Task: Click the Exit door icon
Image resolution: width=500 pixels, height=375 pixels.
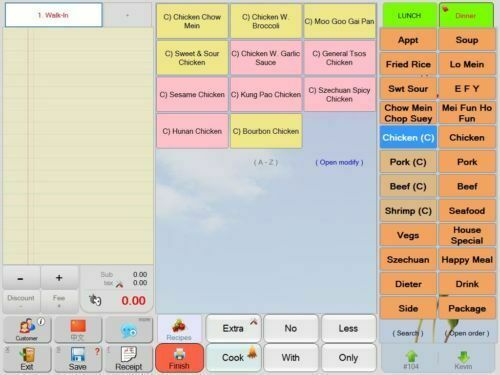Action: 27,359
